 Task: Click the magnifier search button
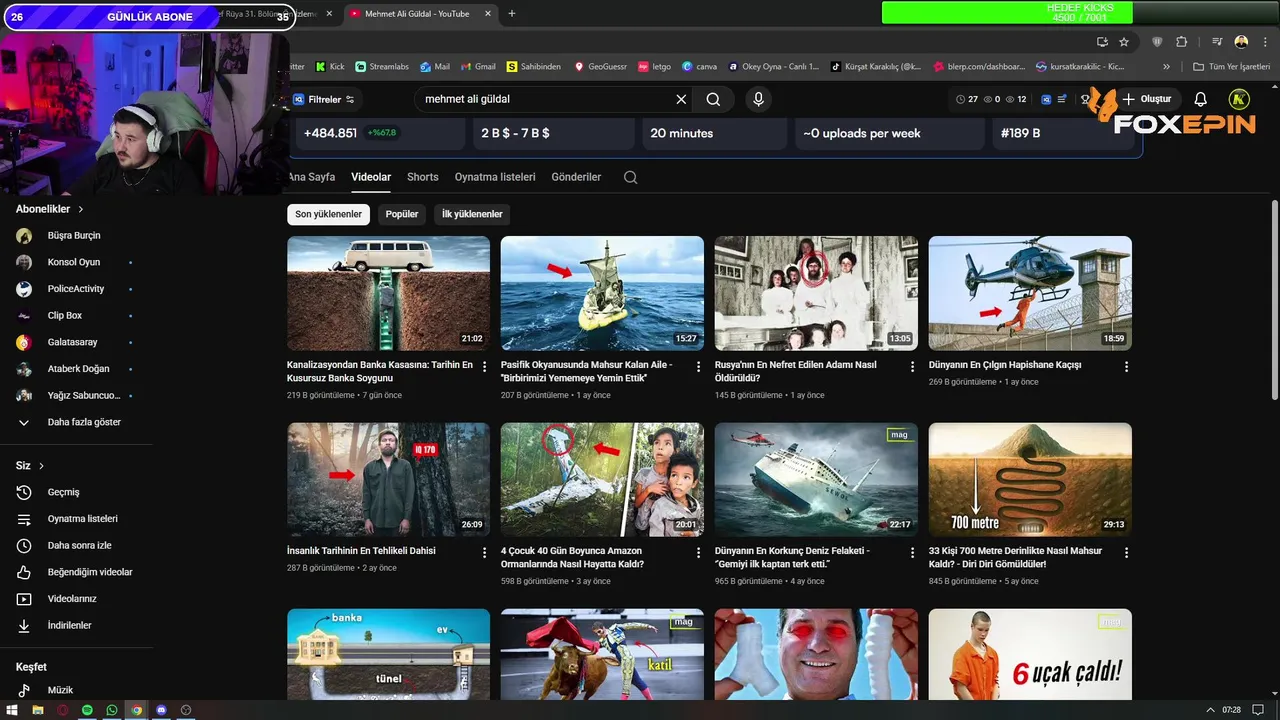[713, 99]
